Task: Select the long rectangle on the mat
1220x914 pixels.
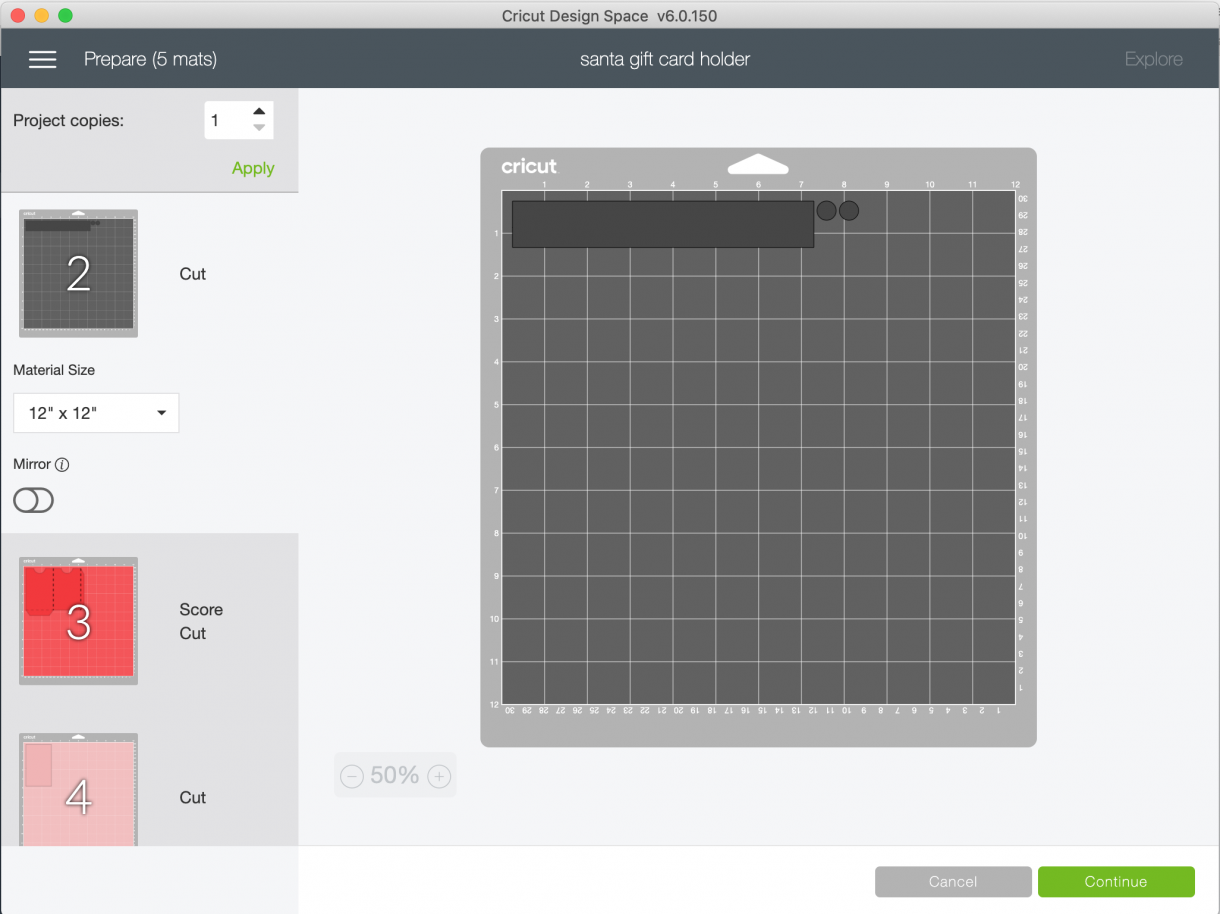Action: [x=663, y=224]
